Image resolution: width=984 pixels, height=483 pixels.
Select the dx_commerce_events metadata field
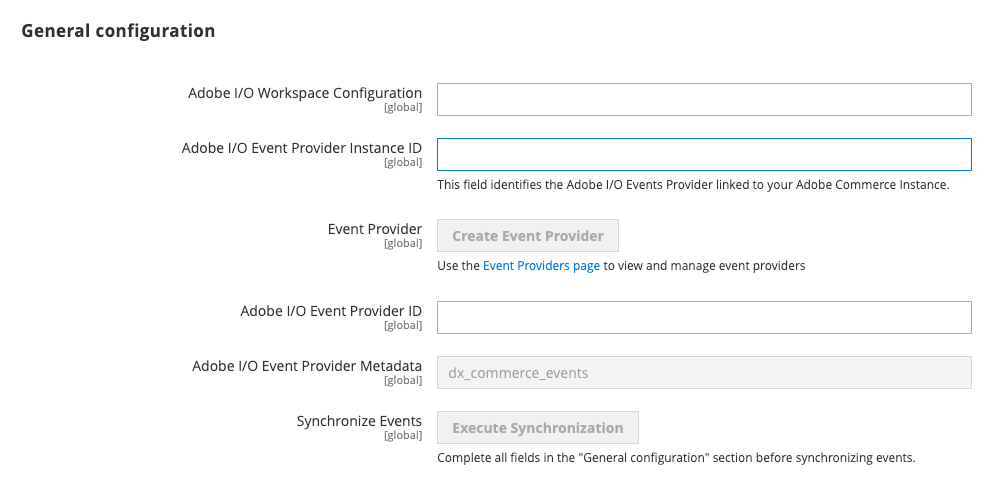pyautogui.click(x=704, y=373)
